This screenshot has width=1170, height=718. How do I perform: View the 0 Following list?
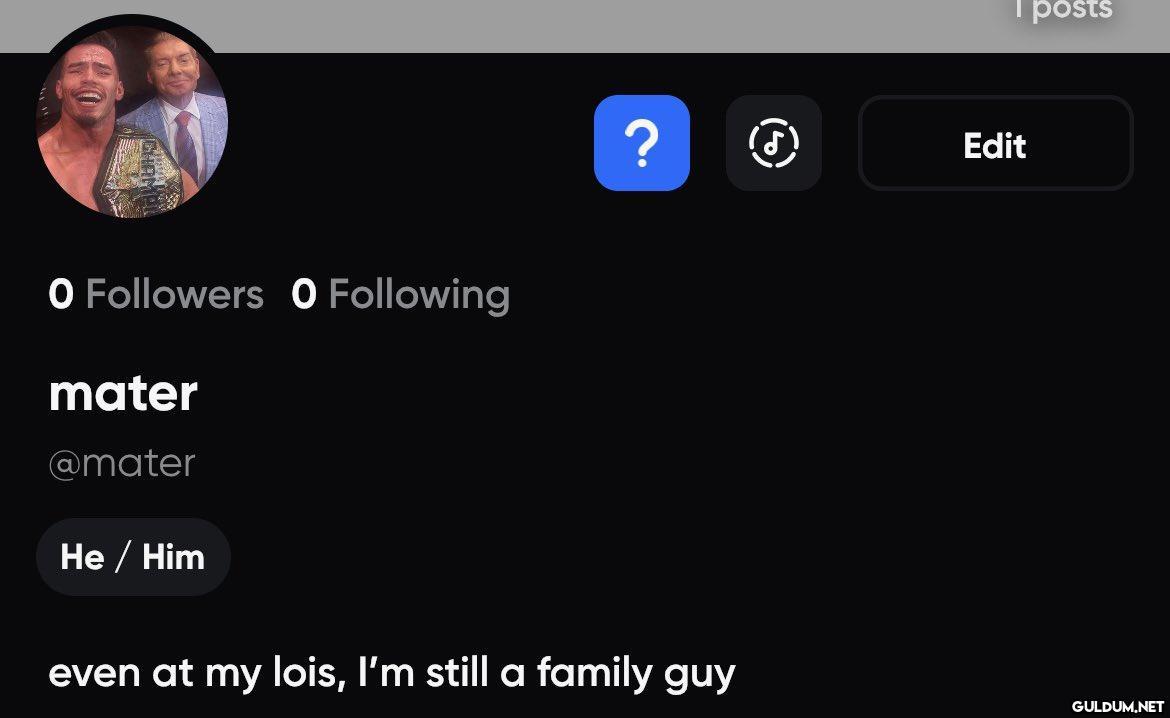pyautogui.click(x=400, y=294)
